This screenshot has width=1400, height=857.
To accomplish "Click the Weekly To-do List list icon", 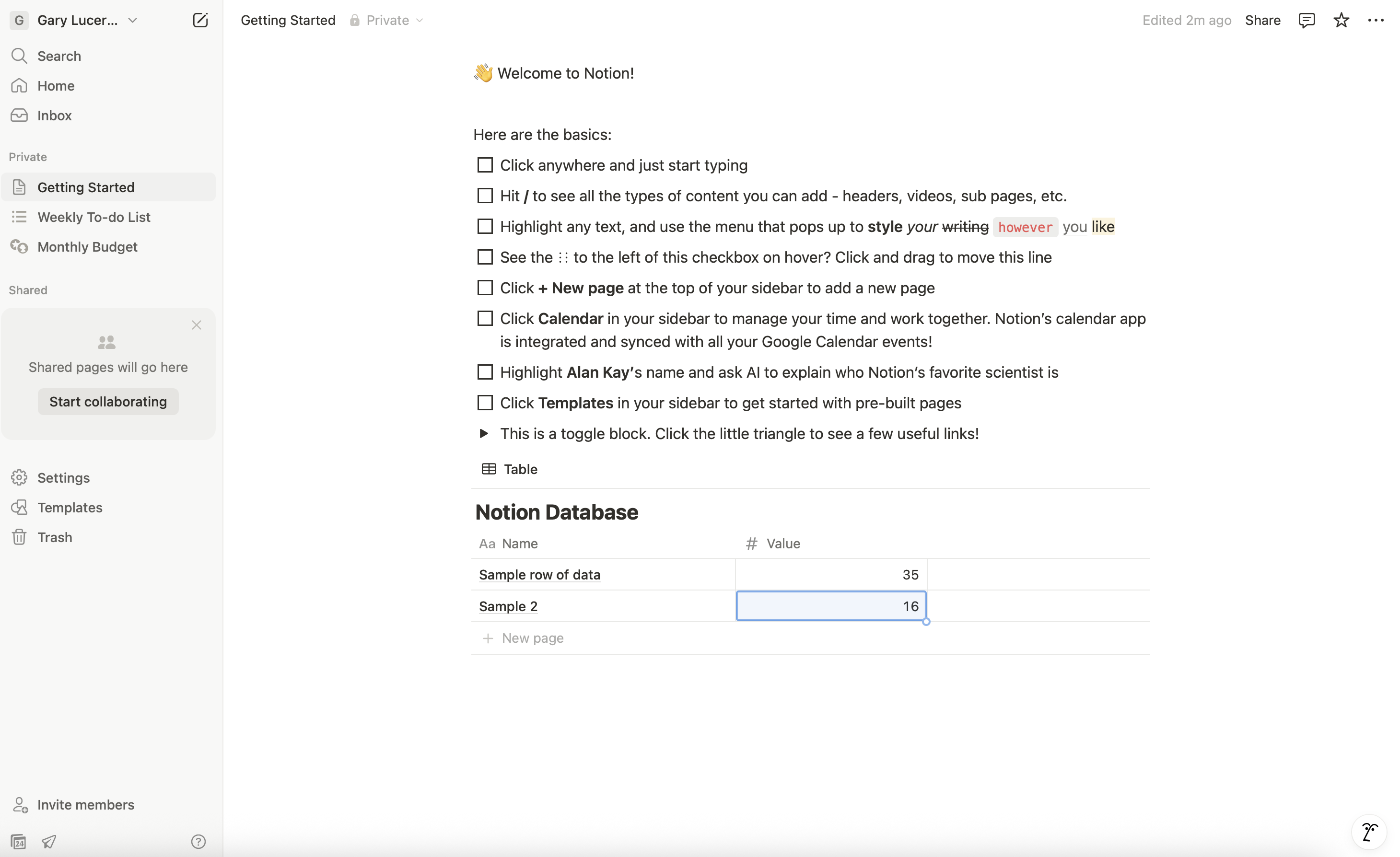I will pyautogui.click(x=19, y=217).
